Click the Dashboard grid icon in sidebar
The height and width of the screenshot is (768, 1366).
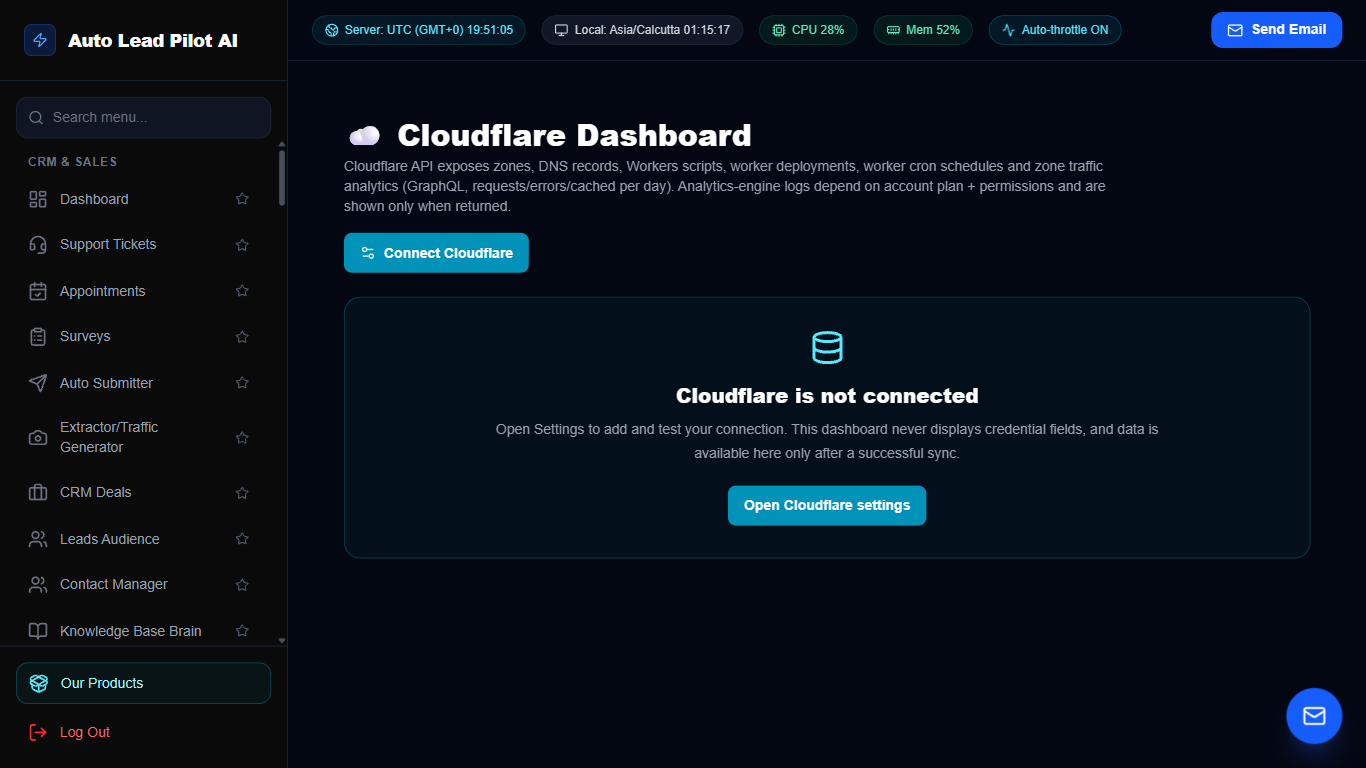pos(38,199)
